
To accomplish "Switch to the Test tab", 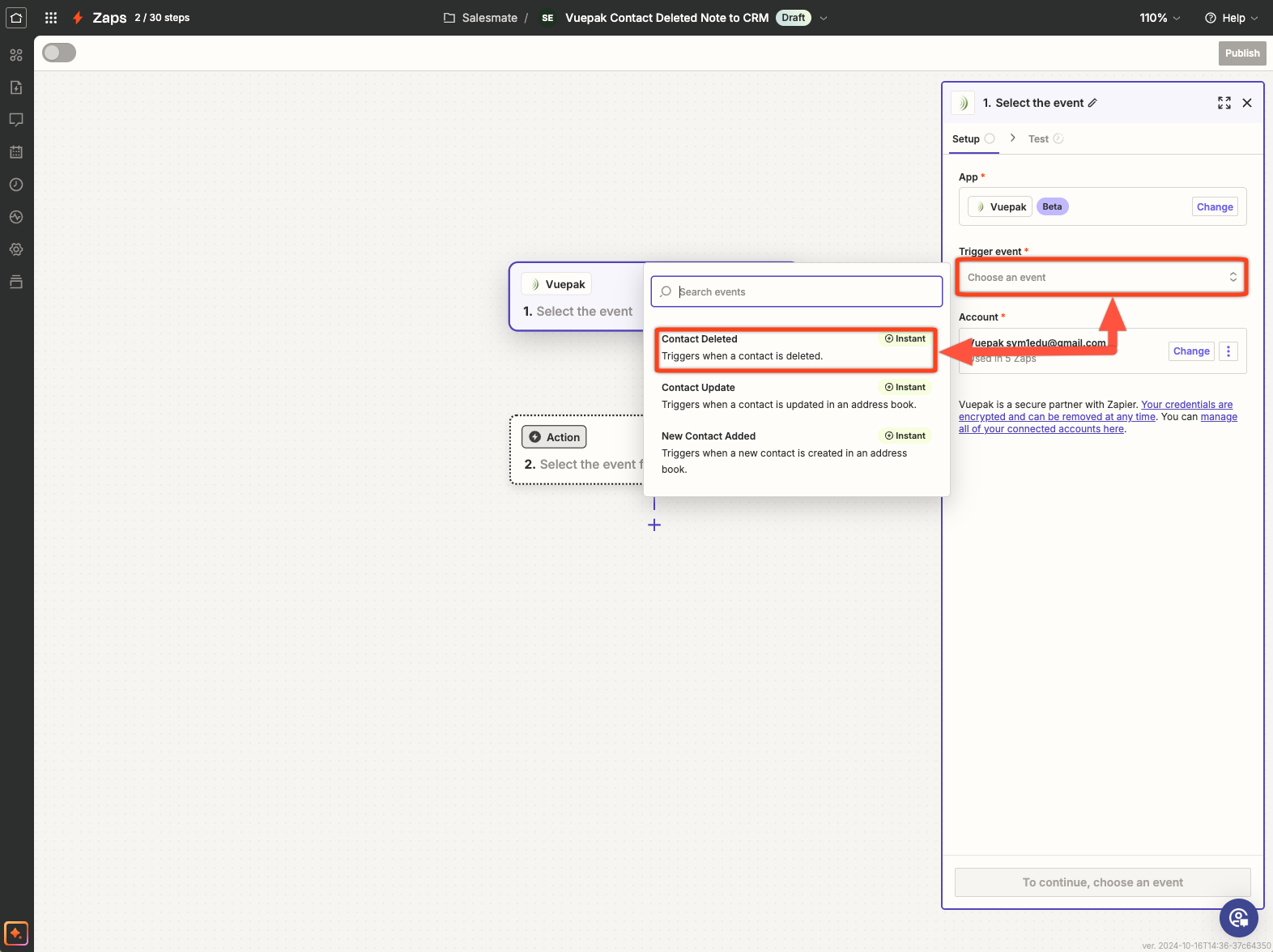I will 1038,139.
